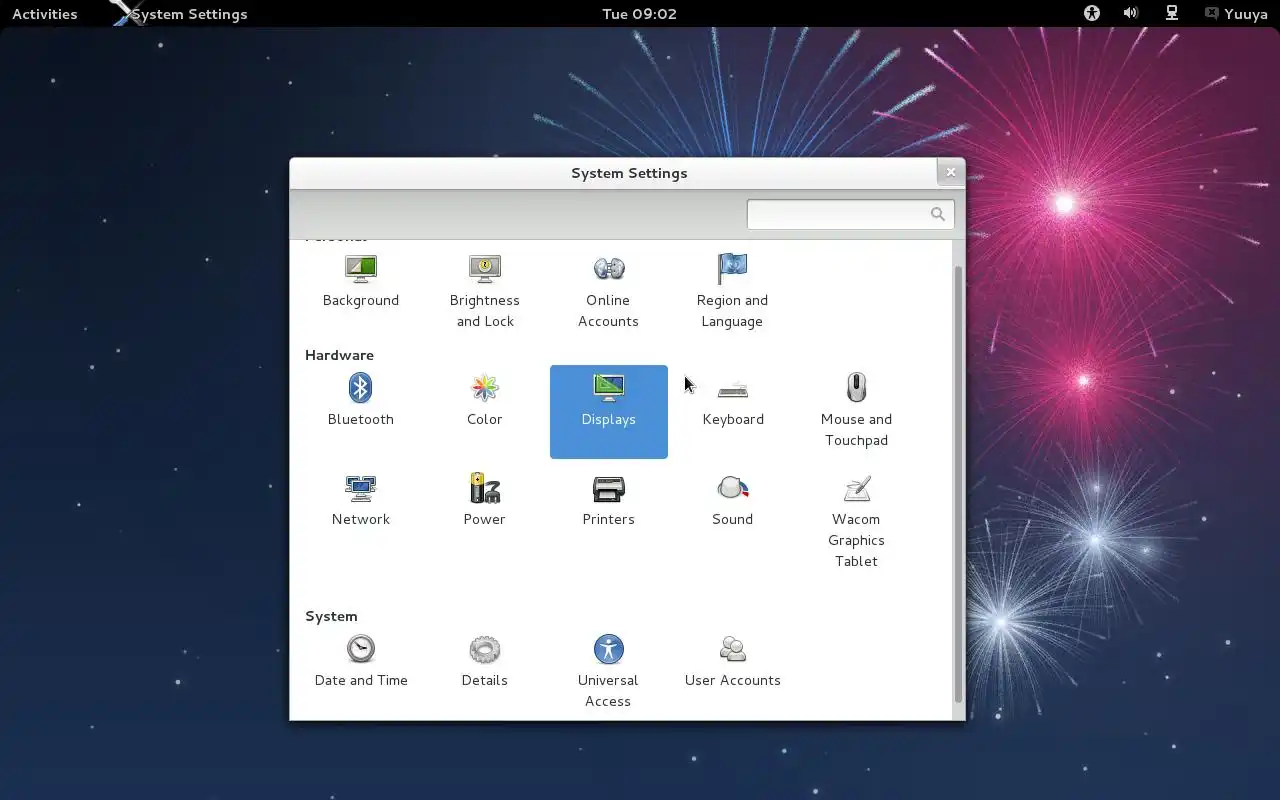Click the magnifier icon in search box
This screenshot has width=1280, height=800.
point(937,214)
